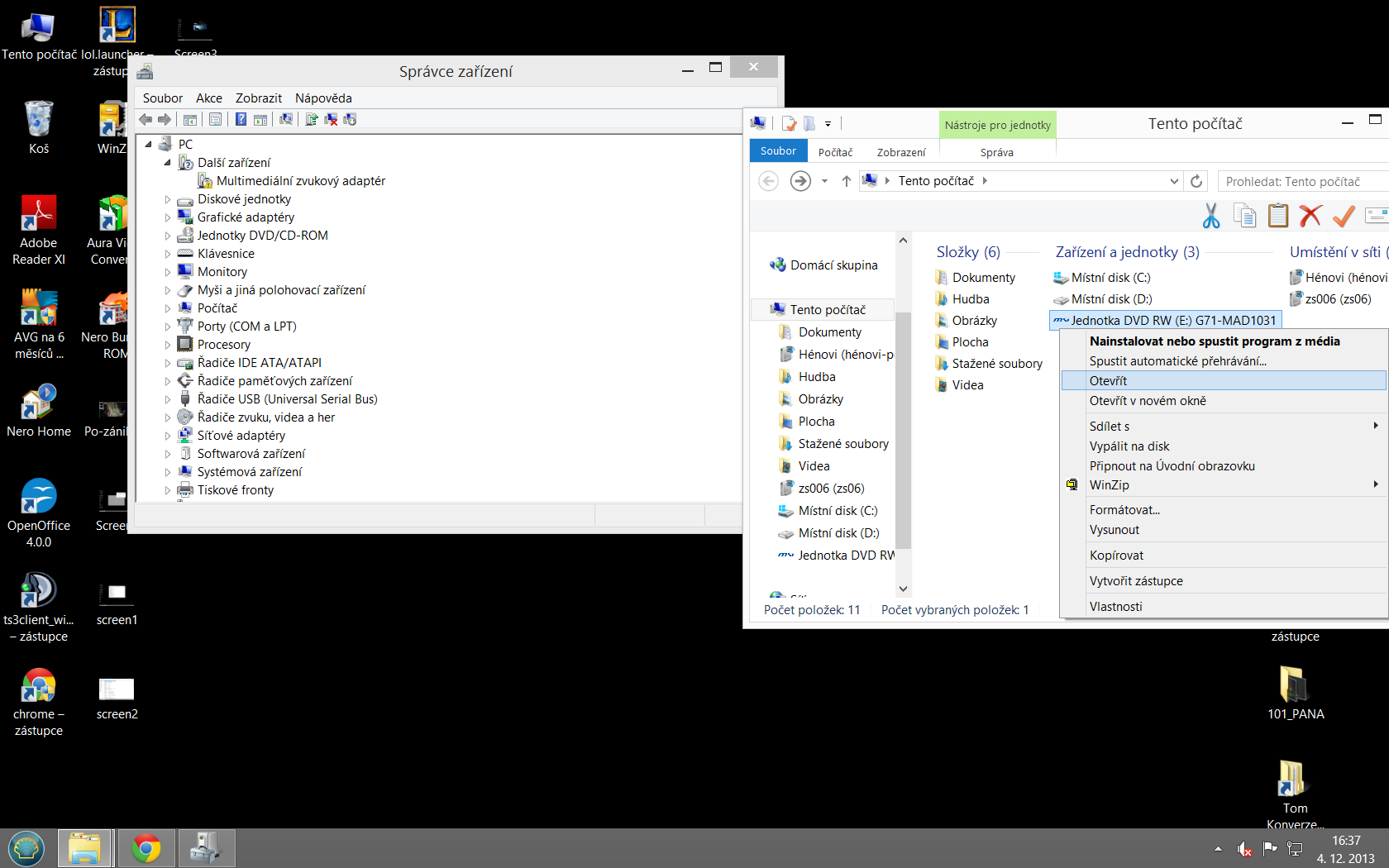Click the Paste clipboard icon in Explorer toolbar
Viewport: 1389px width, 868px height.
(x=1277, y=216)
